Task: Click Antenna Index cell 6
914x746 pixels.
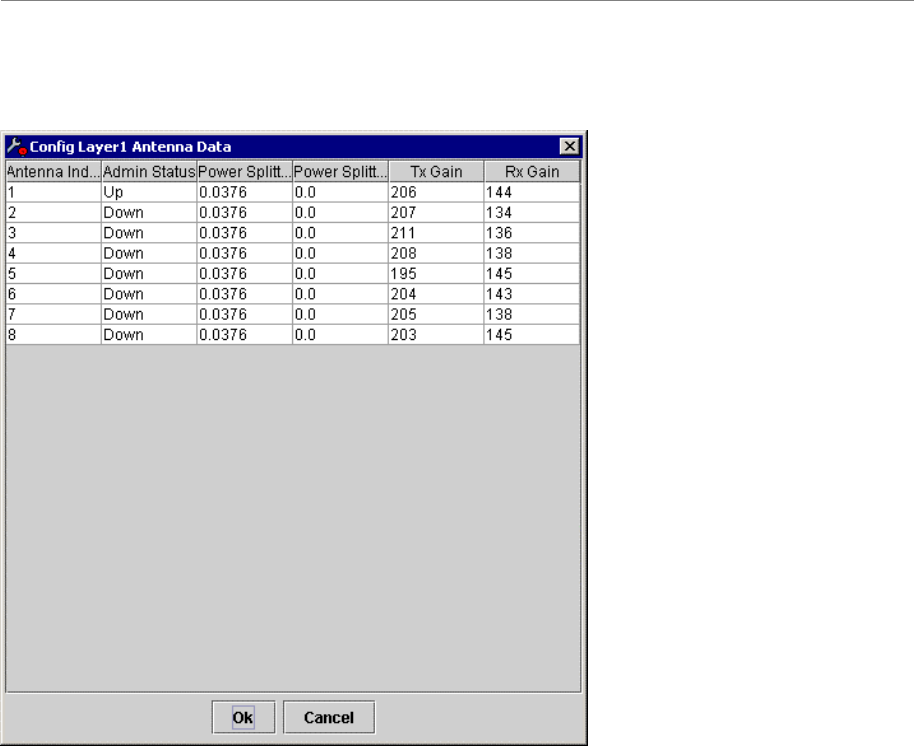Action: click(53, 294)
